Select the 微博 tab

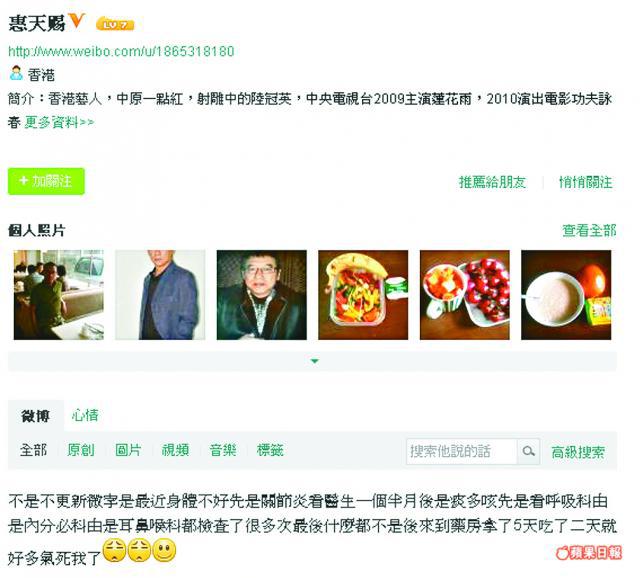point(36,416)
